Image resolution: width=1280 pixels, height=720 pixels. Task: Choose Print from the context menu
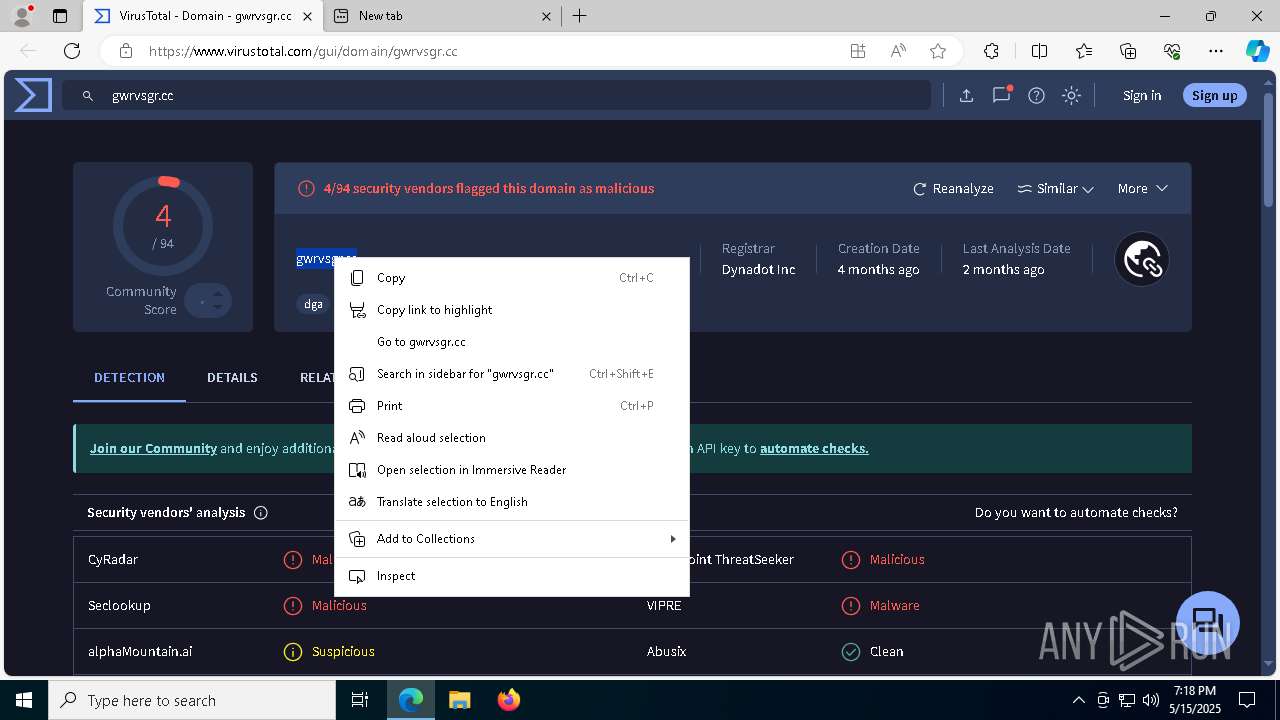(511, 406)
